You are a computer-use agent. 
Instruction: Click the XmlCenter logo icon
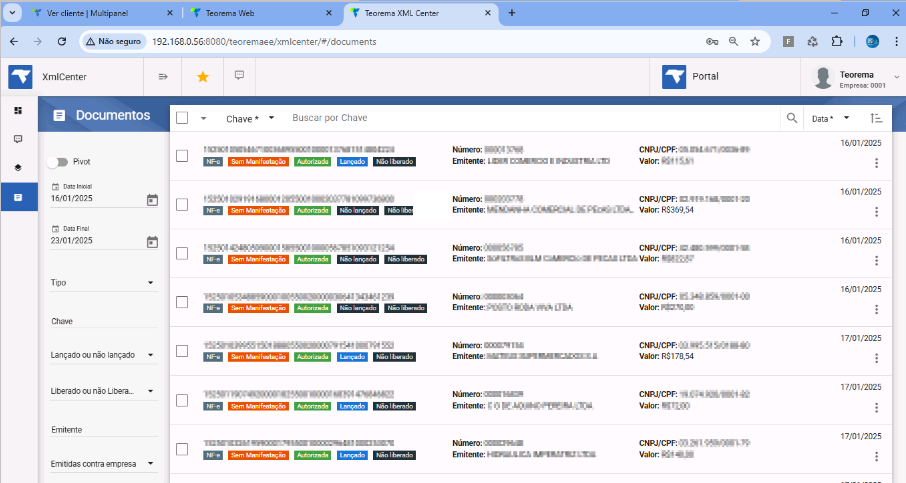pyautogui.click(x=20, y=77)
